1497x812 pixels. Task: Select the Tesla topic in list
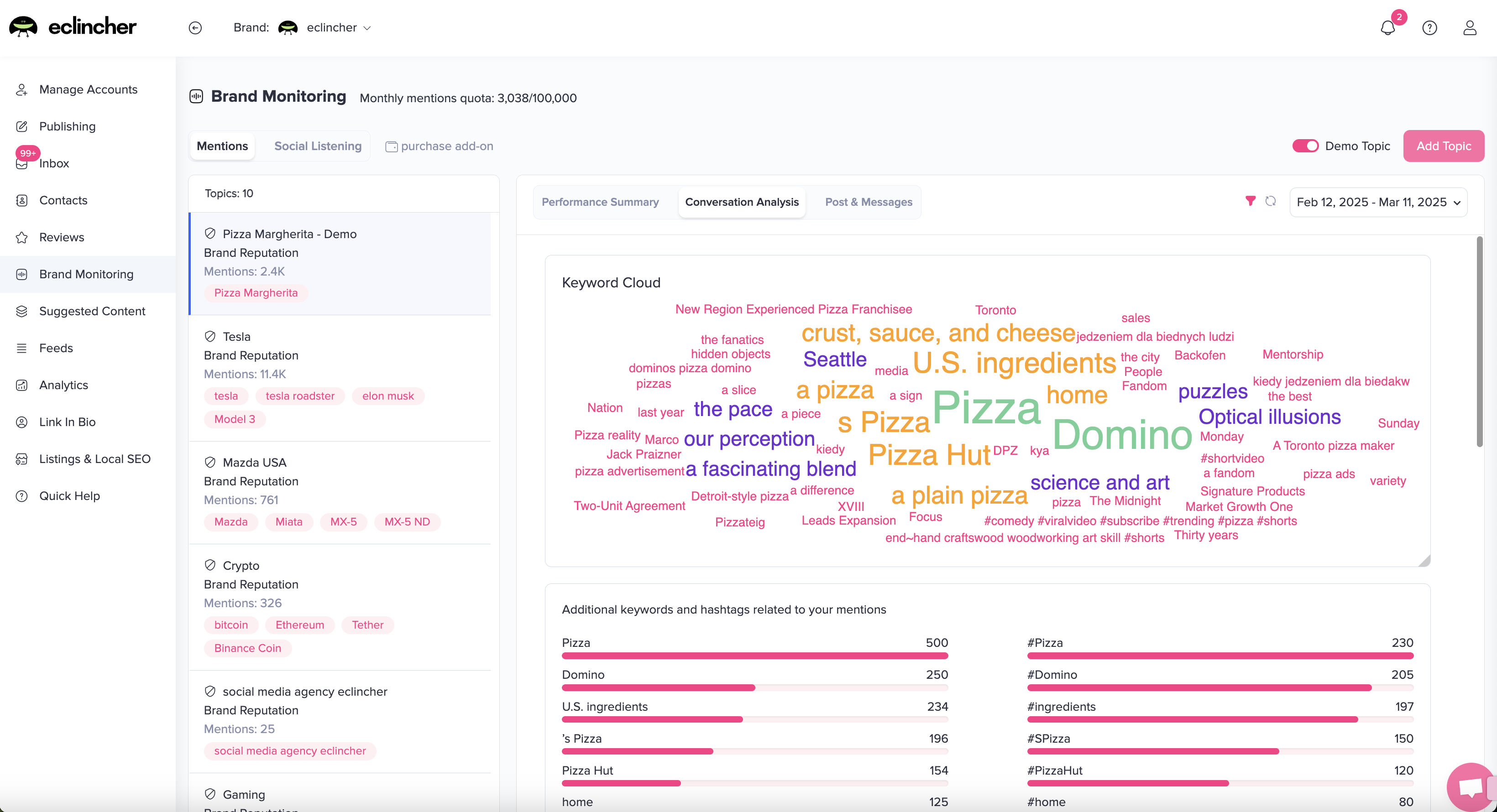[x=236, y=336]
